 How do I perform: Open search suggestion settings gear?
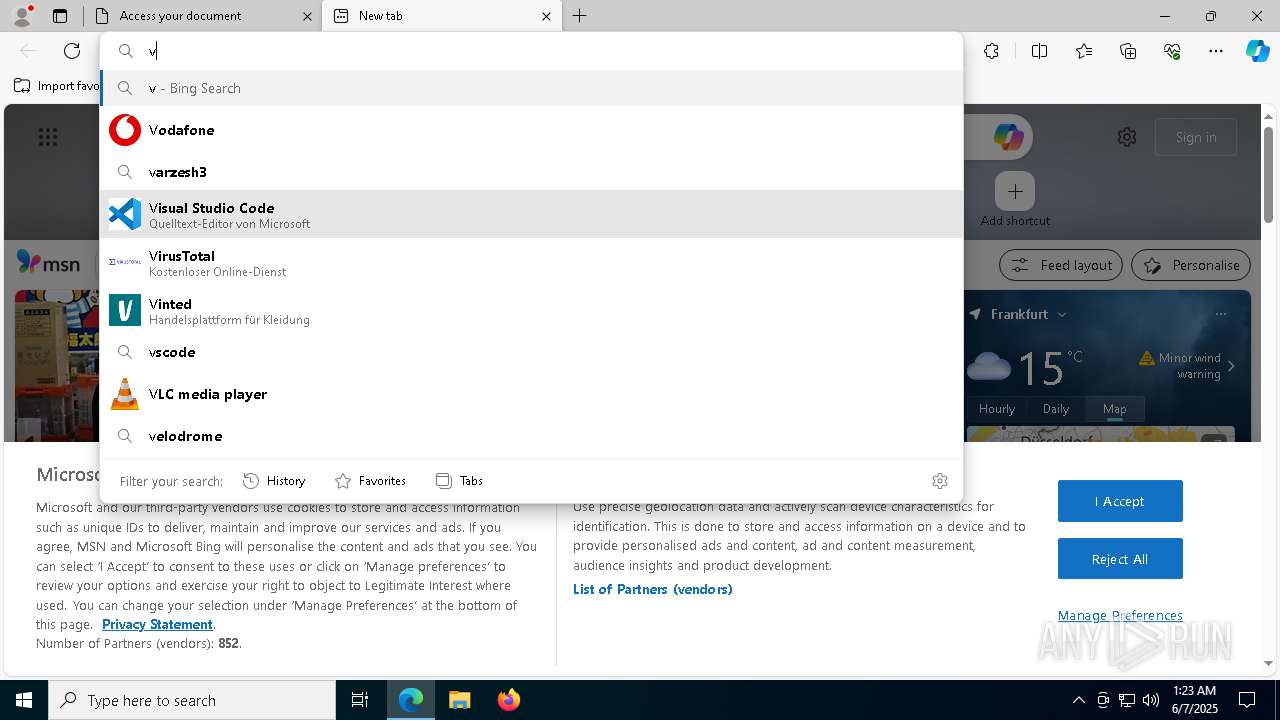[x=939, y=481]
